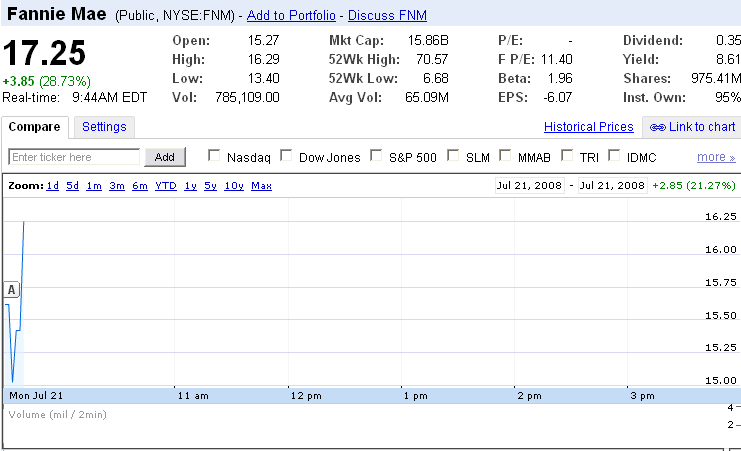This screenshot has height=451, width=741.
Task: Check the S&P 500 comparison box
Action: [377, 156]
